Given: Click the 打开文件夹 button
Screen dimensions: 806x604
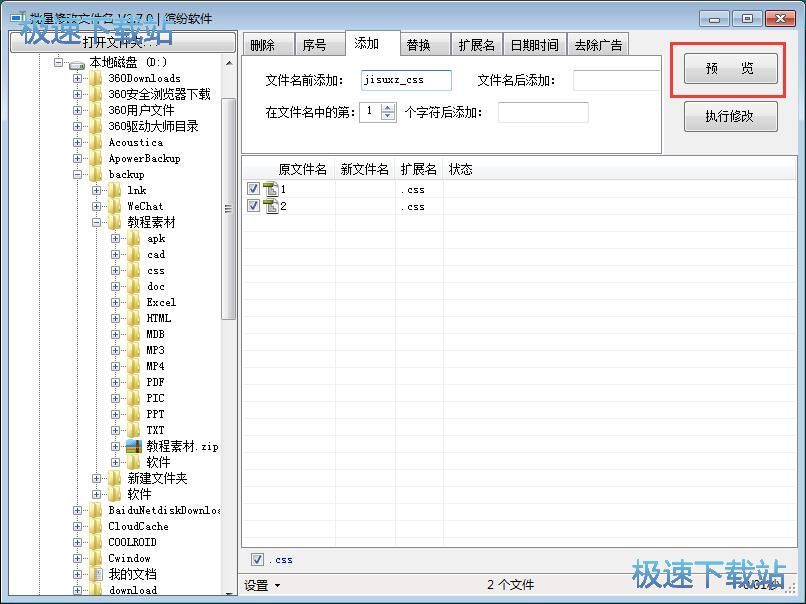Looking at the screenshot, I should coord(123,43).
